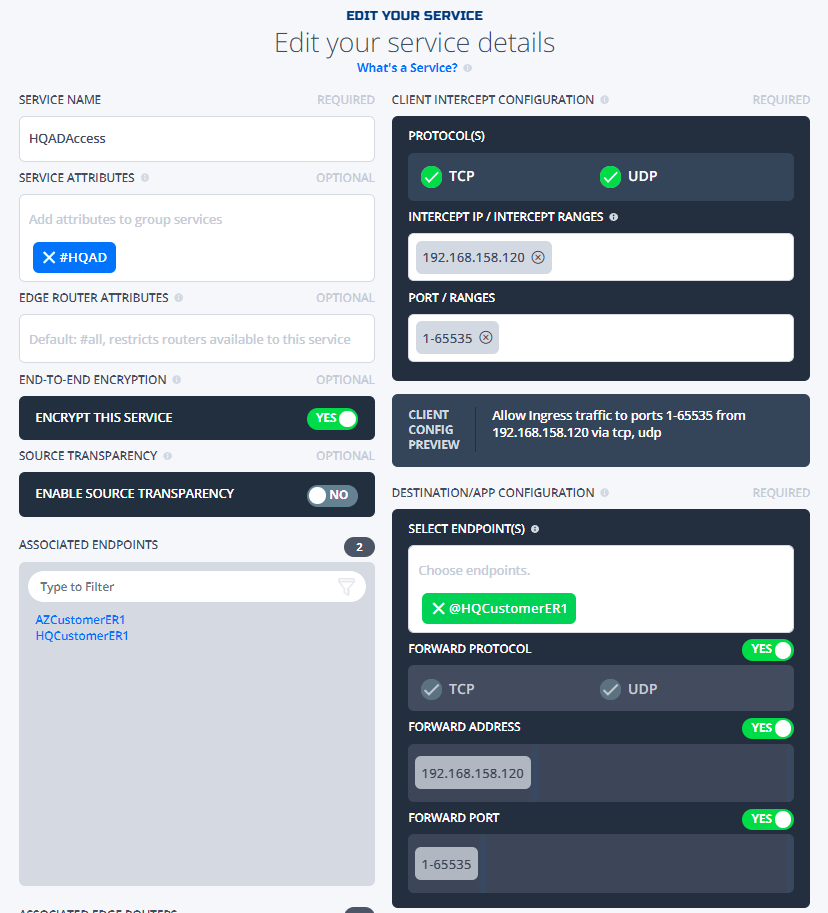Toggle Encrypt This Service switch
The height and width of the screenshot is (913, 828).
(332, 419)
